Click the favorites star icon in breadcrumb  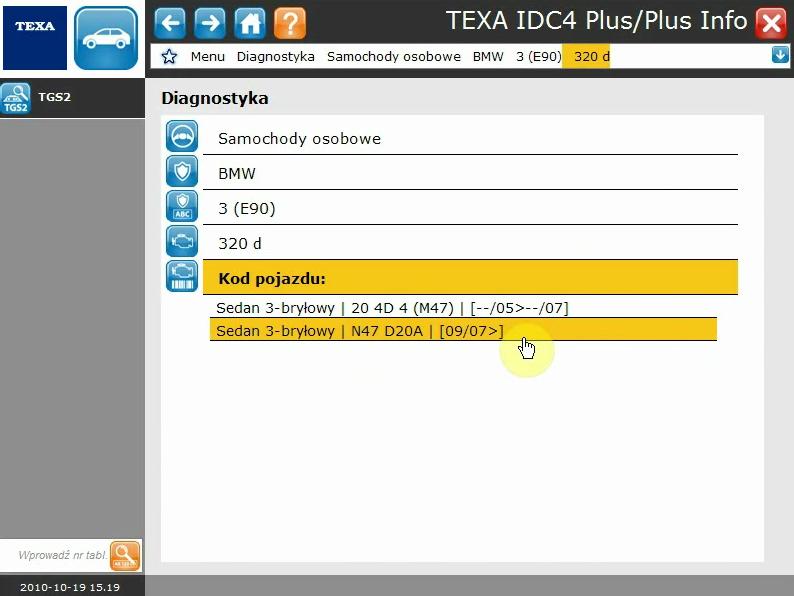point(169,56)
